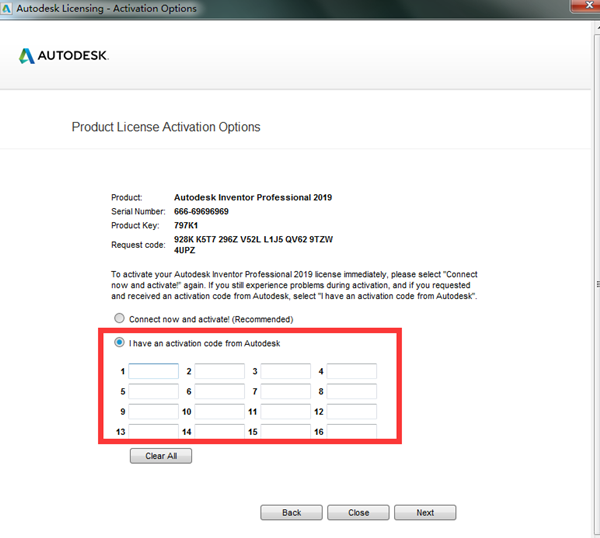Focus activation code field 8
Screen dimensions: 600x538
coord(352,391)
